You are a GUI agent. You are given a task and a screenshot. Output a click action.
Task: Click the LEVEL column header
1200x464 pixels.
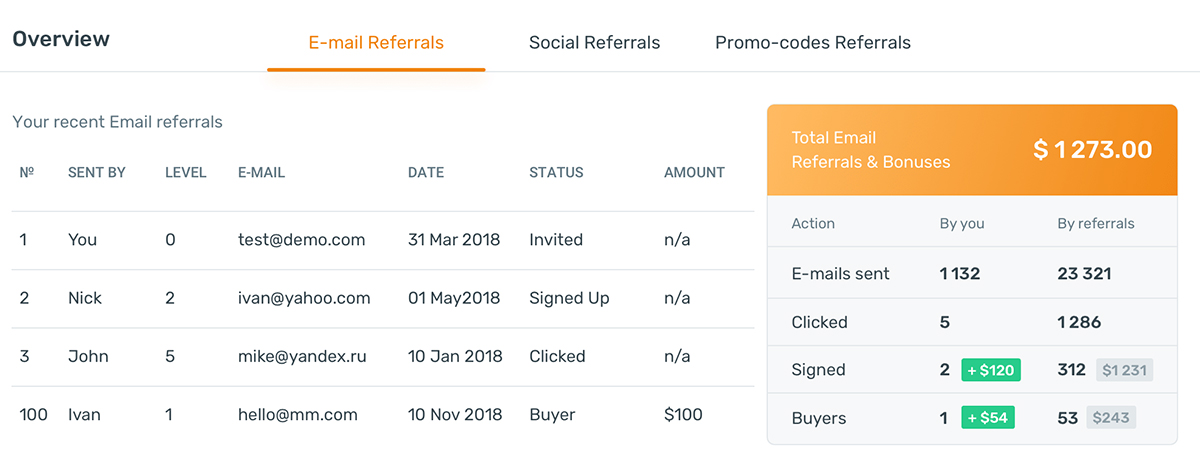(185, 173)
